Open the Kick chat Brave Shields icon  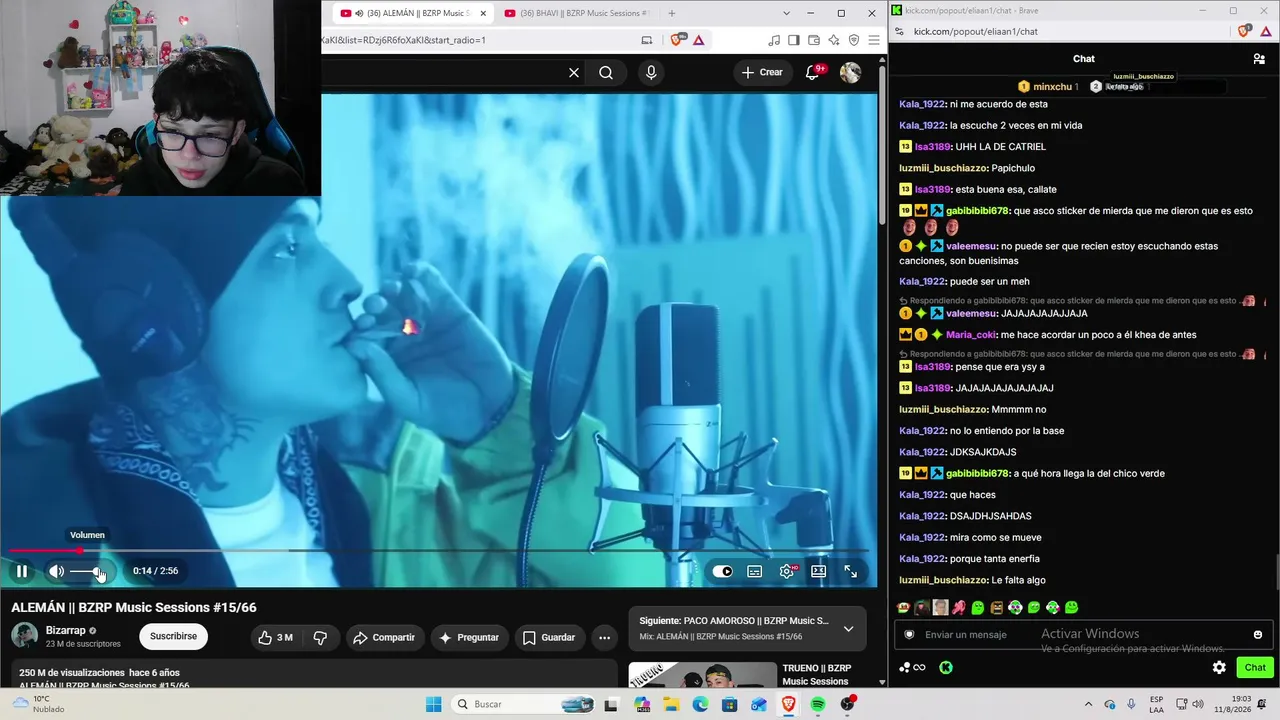(1244, 31)
